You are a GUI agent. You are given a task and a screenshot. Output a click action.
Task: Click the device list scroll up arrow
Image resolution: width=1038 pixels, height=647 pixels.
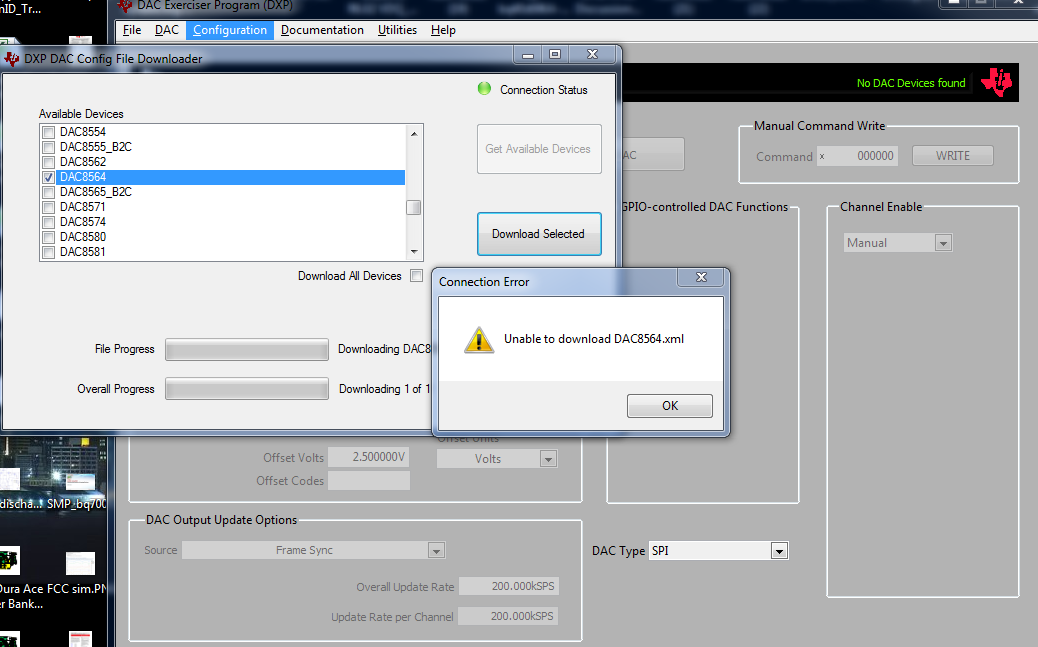click(x=414, y=134)
